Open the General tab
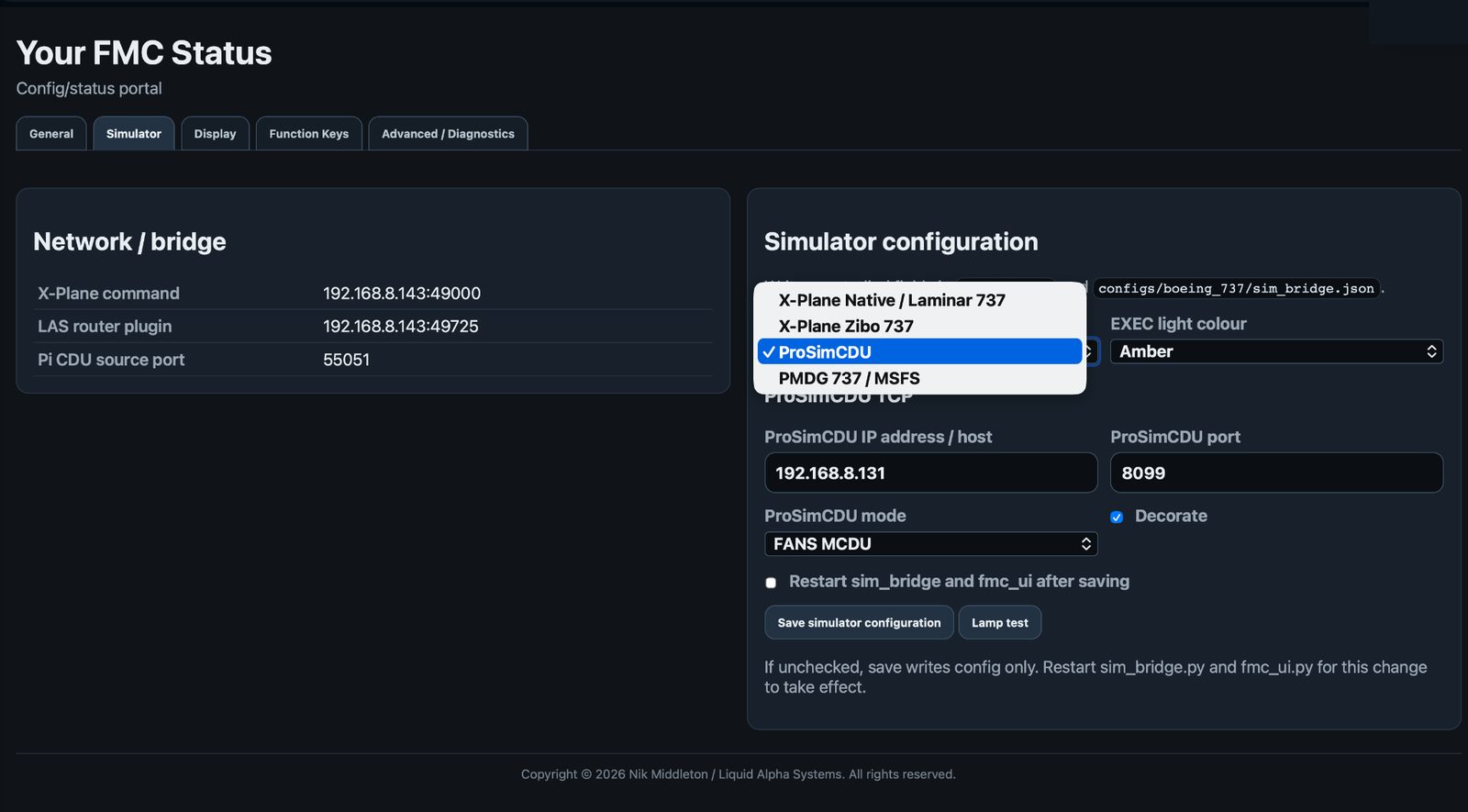This screenshot has height=812, width=1468. click(51, 133)
